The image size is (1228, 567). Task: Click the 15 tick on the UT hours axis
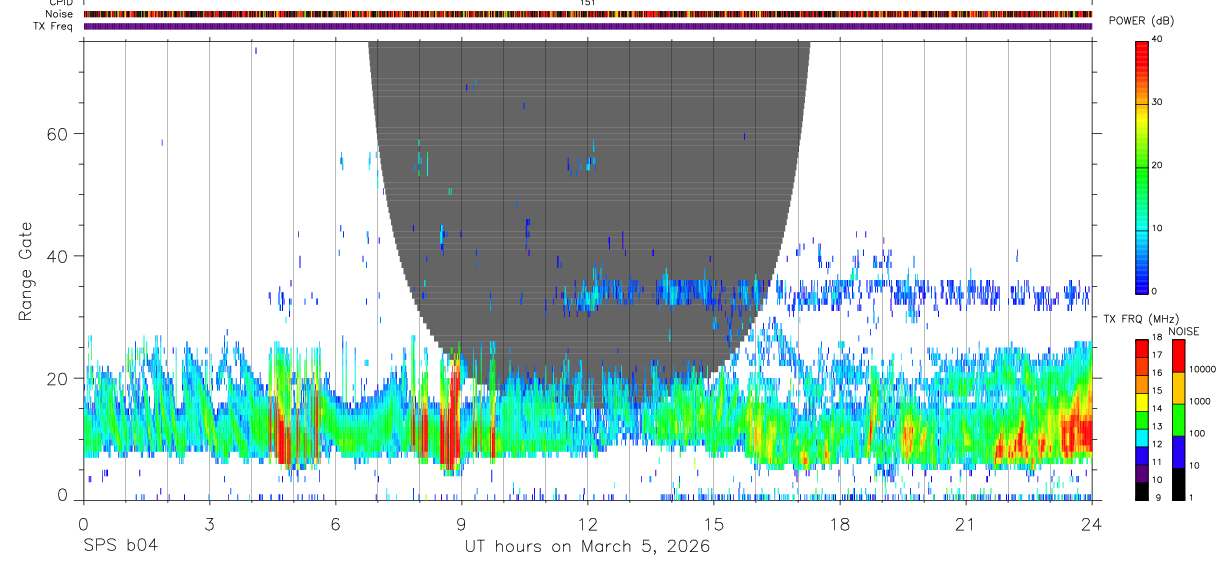[714, 524]
